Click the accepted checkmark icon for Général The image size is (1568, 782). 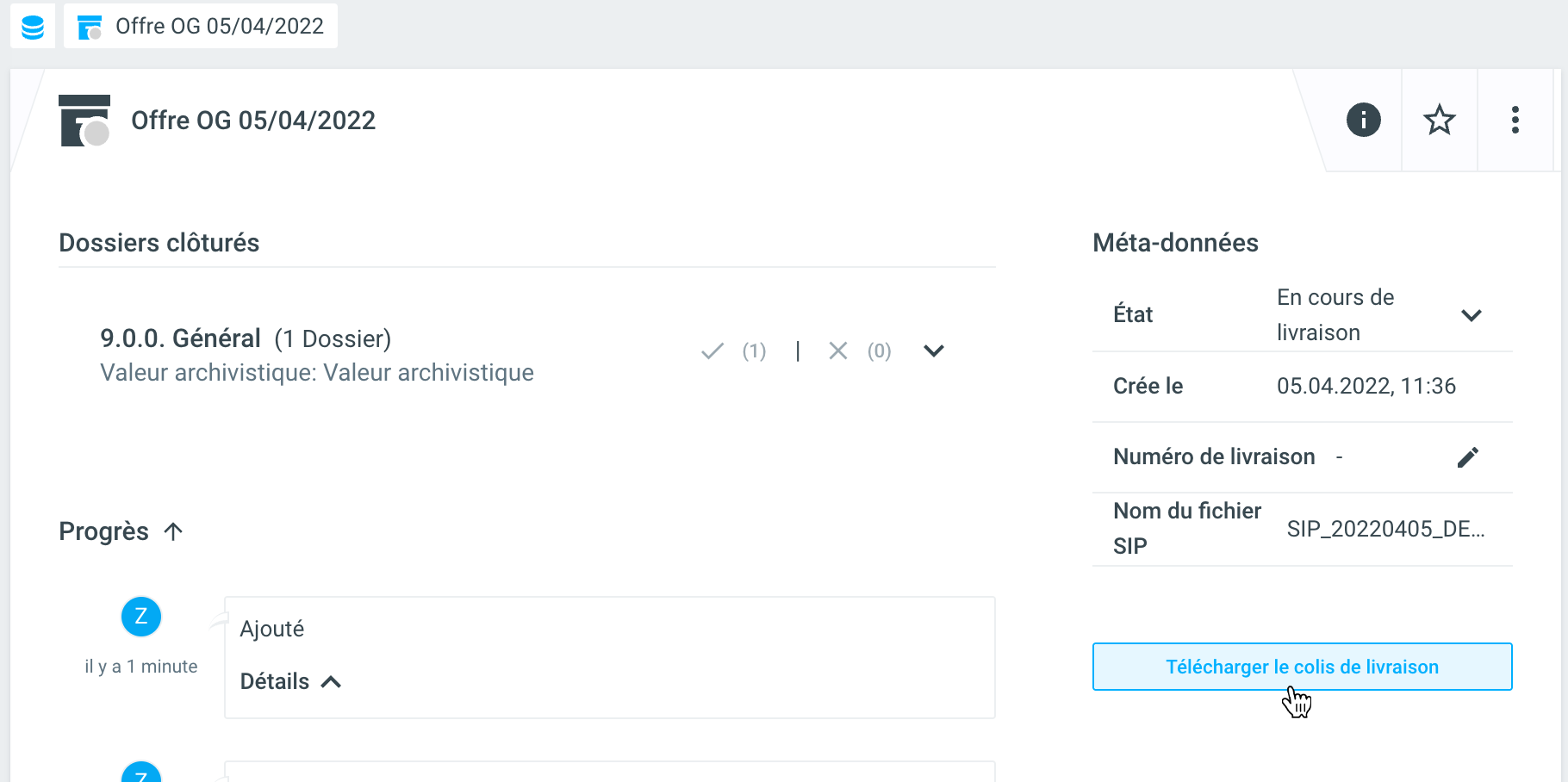[x=712, y=351]
